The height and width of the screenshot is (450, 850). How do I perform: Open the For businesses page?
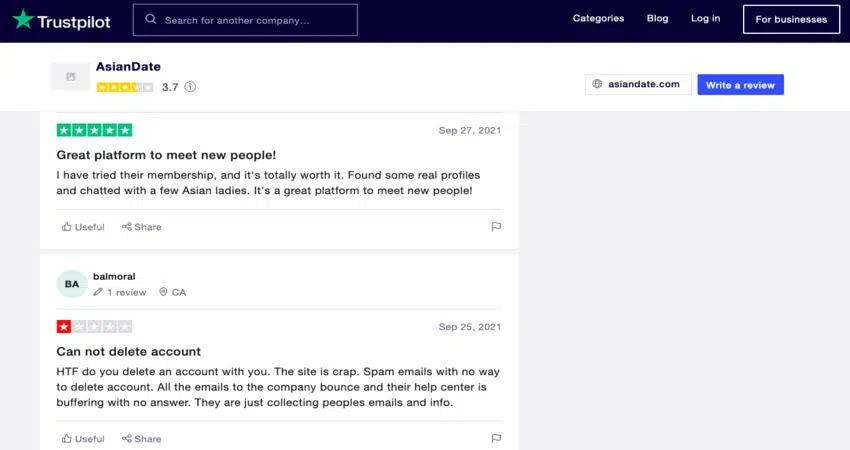tap(791, 19)
